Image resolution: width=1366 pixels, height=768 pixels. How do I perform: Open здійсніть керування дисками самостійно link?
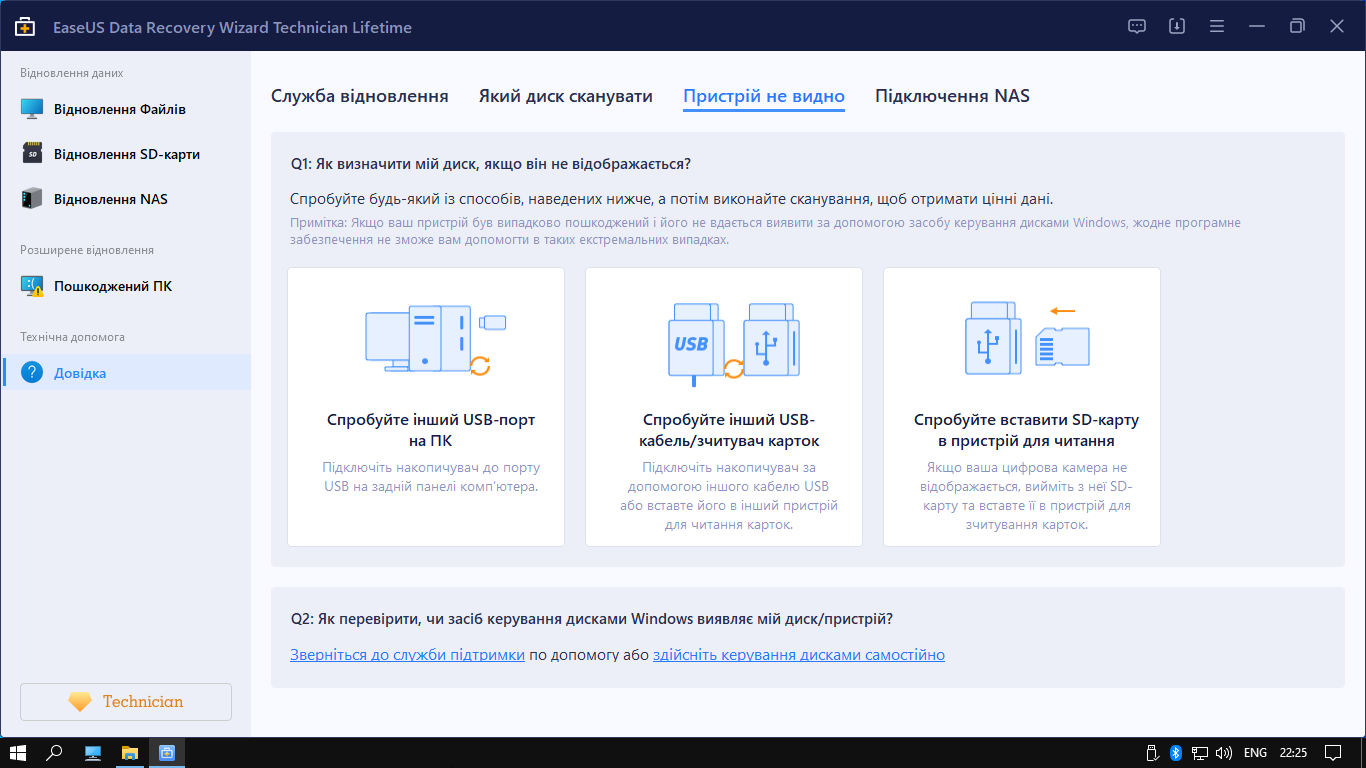pyautogui.click(x=799, y=655)
